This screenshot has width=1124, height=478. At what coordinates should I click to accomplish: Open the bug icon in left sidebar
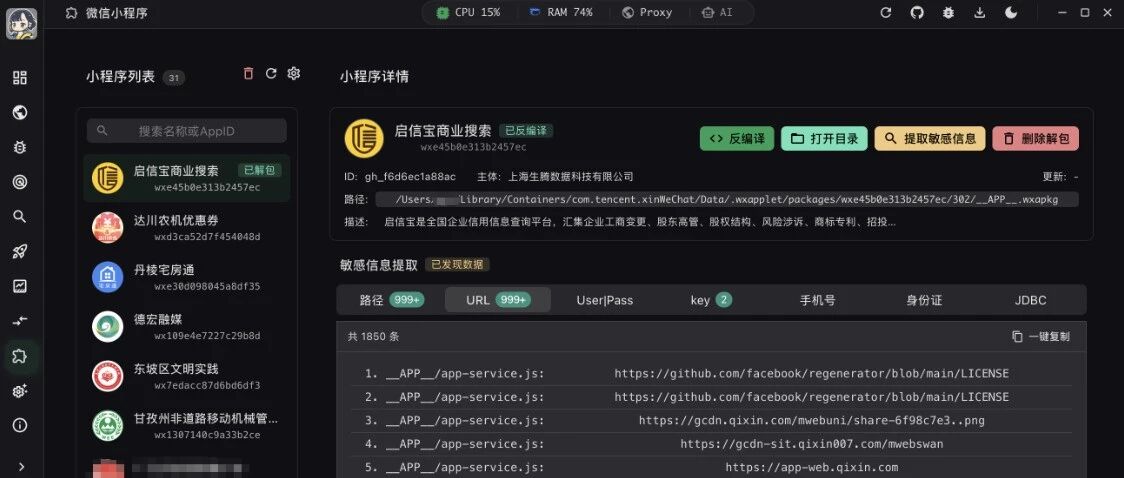coord(20,147)
